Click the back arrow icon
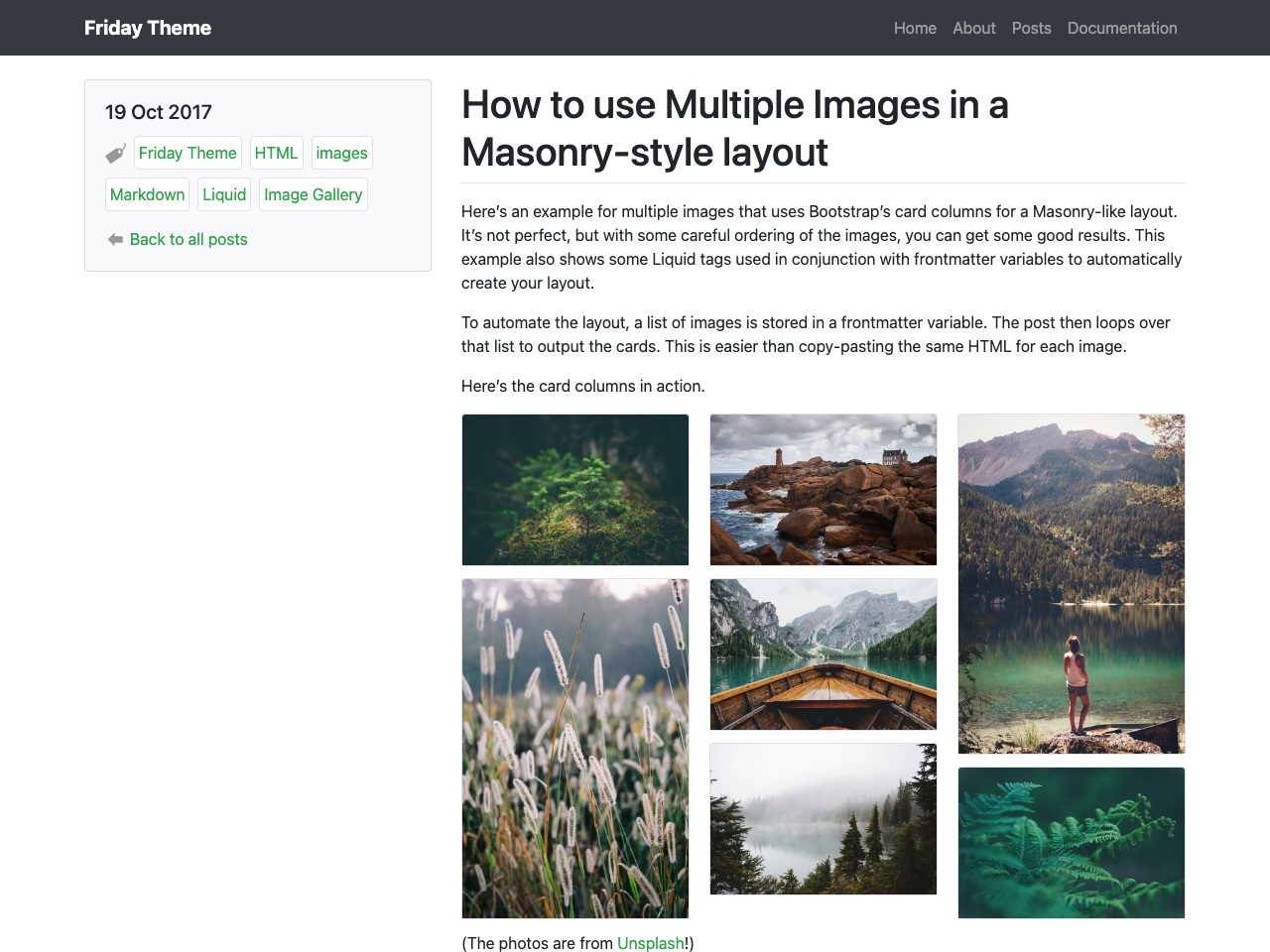 coord(115,239)
